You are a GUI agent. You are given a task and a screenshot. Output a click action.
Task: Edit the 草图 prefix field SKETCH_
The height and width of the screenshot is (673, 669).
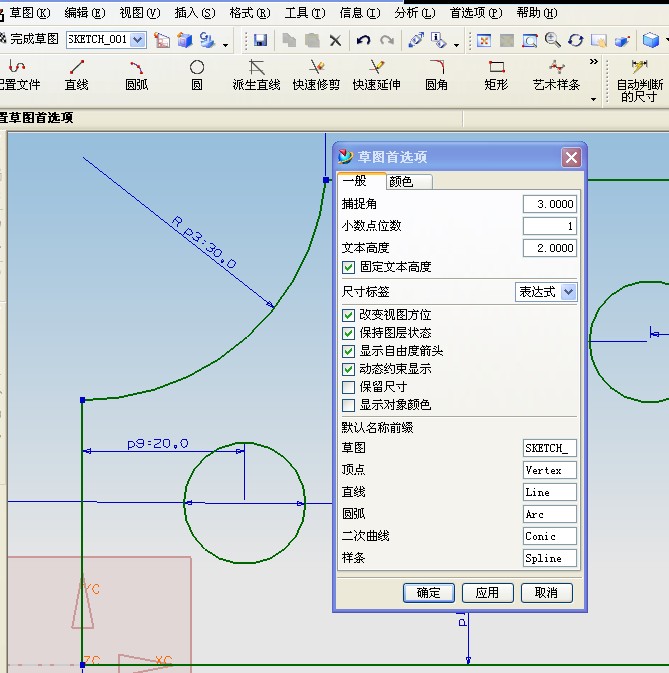click(549, 448)
